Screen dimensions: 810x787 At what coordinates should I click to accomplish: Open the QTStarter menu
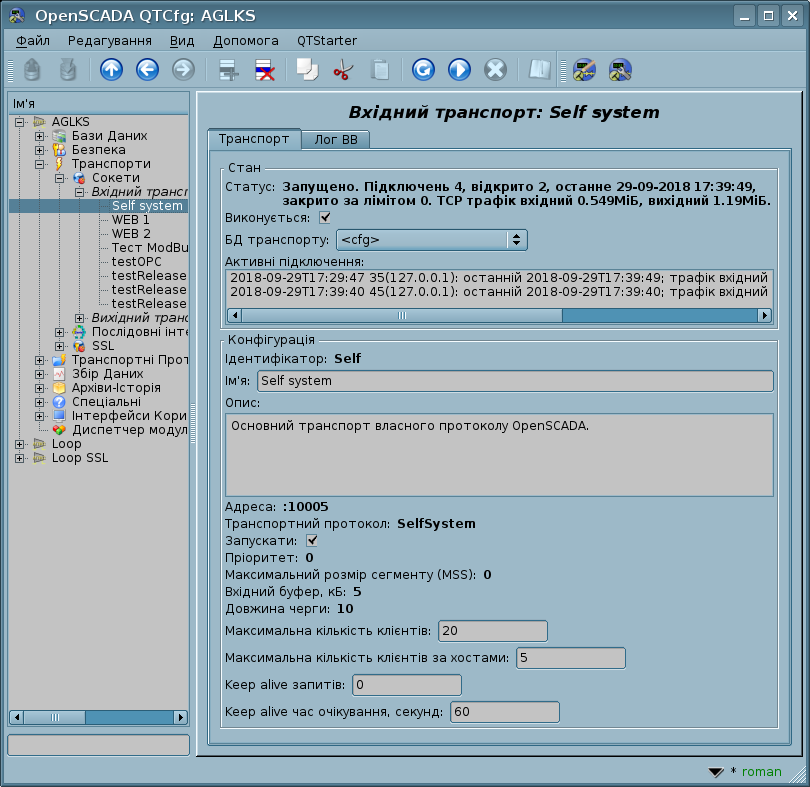326,41
